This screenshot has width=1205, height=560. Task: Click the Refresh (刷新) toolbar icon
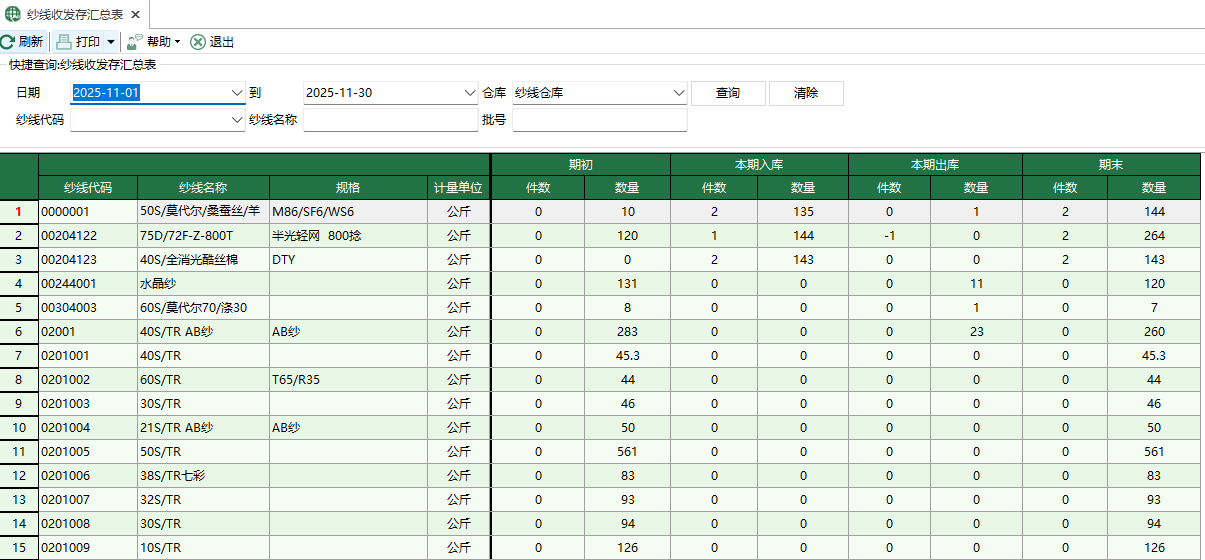7,42
